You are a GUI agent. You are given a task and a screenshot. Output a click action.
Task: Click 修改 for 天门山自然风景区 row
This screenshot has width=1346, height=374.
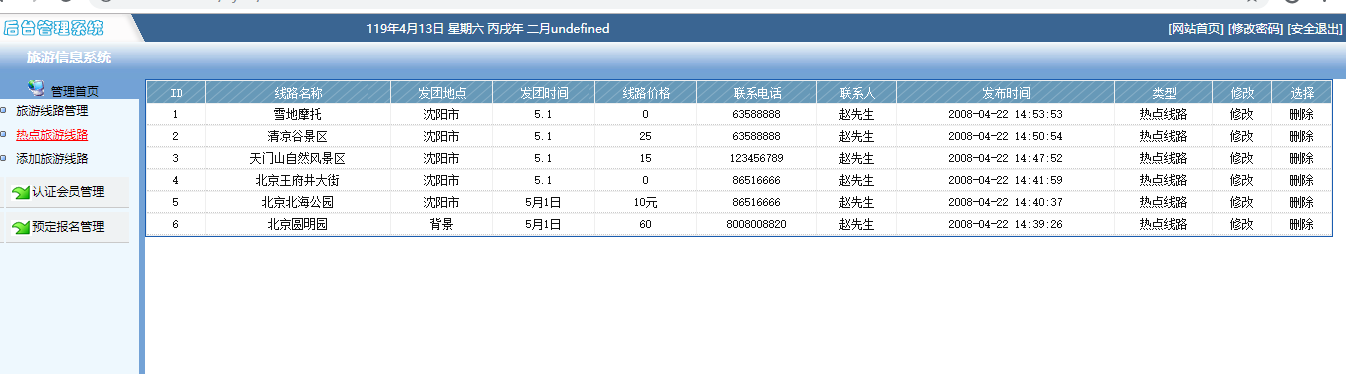click(x=1241, y=158)
